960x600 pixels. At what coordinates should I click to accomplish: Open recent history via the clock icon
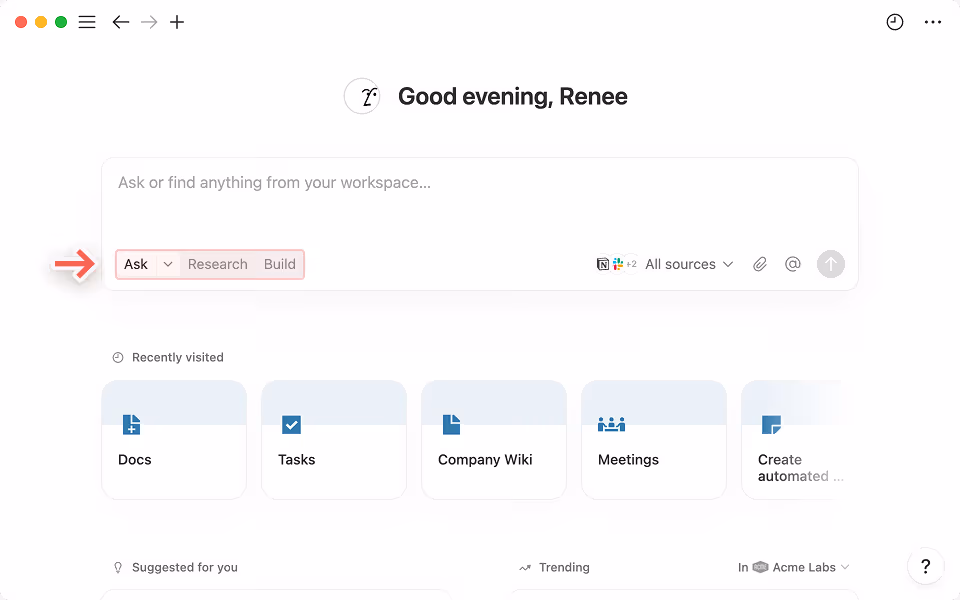pyautogui.click(x=894, y=21)
